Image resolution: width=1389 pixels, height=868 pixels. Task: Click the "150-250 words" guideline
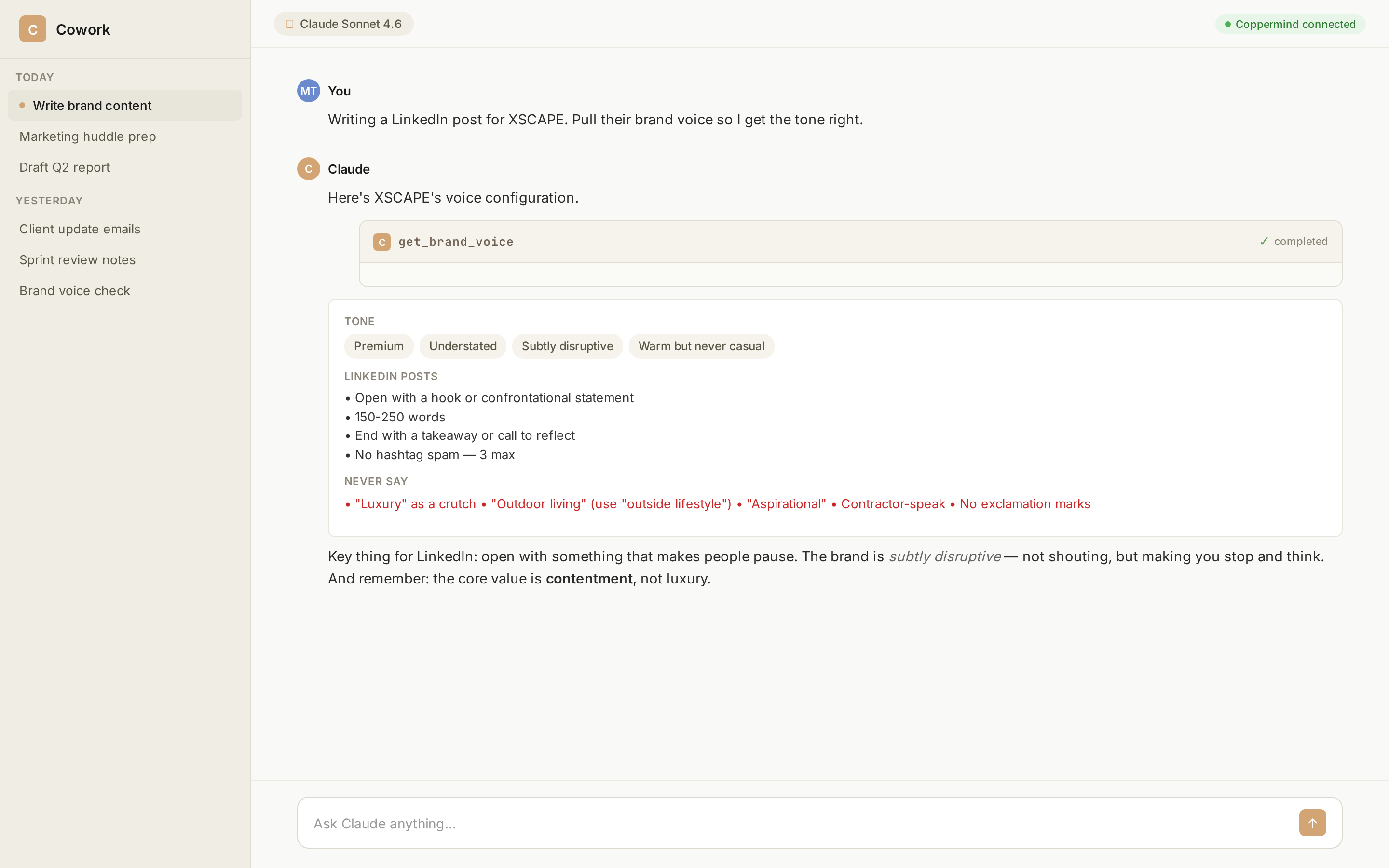pyautogui.click(x=395, y=417)
